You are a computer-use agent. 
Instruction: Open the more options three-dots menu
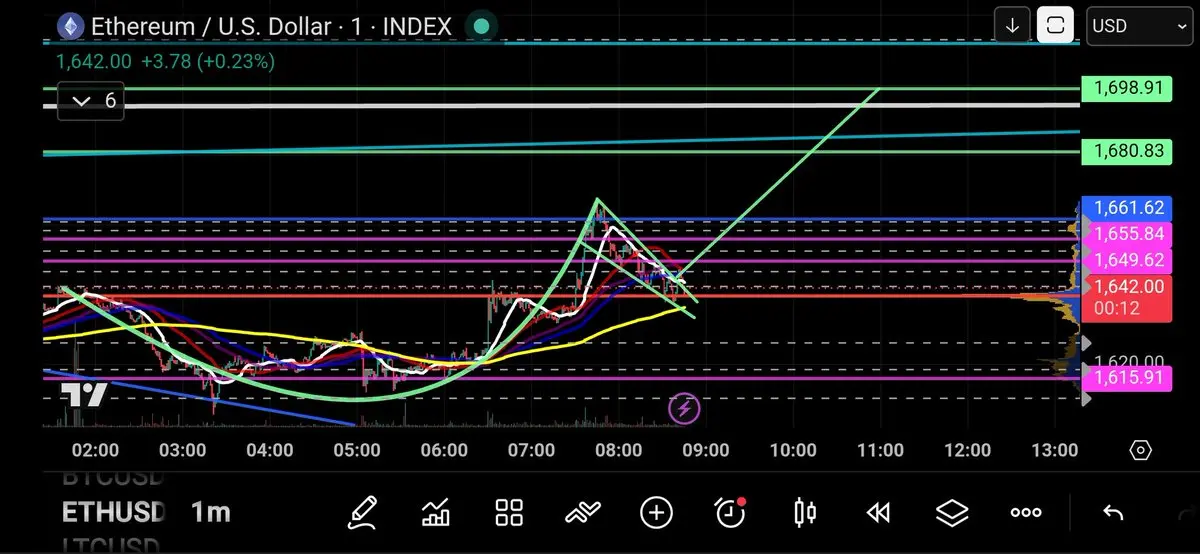[1026, 513]
